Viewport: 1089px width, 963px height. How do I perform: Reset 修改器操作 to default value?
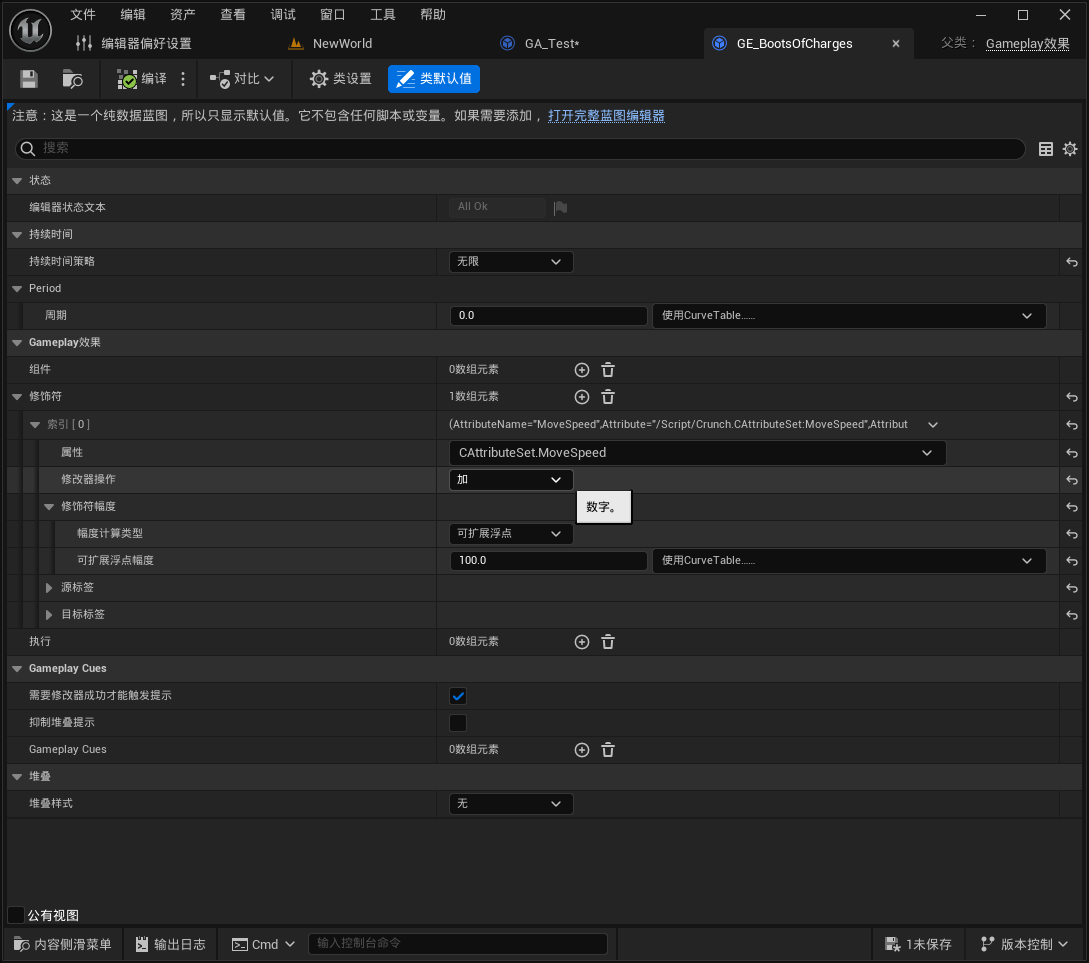tap(1072, 480)
